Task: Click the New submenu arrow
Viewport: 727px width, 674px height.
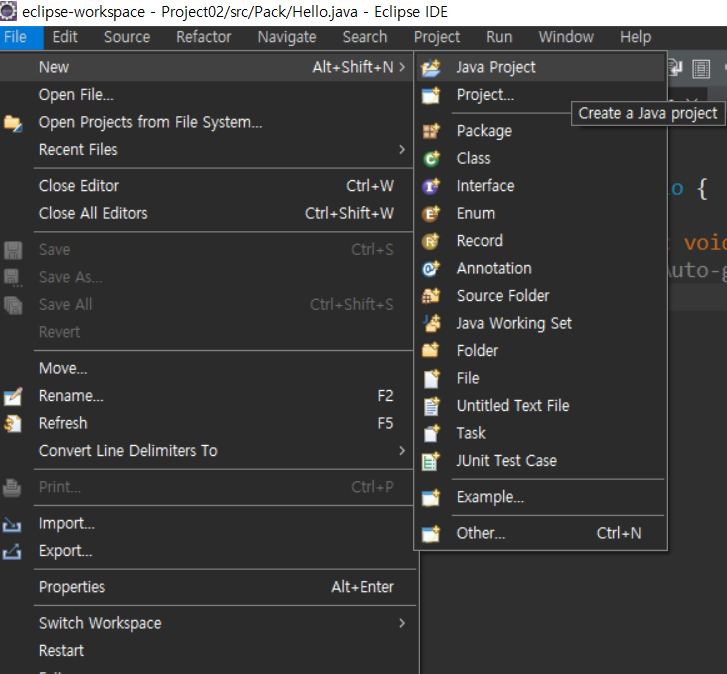Action: point(402,67)
